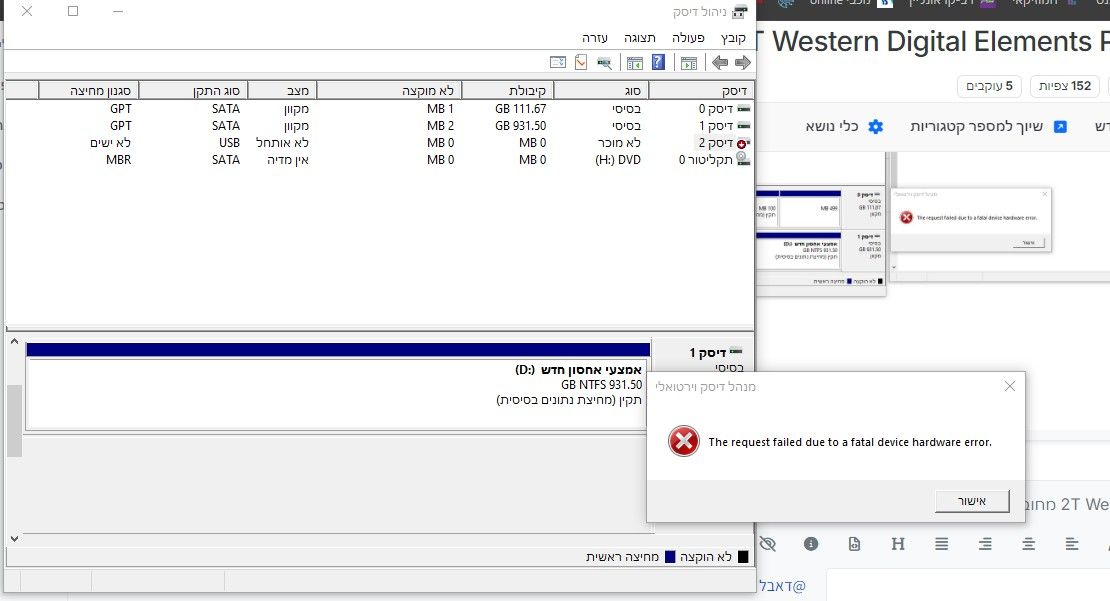The image size is (1110, 601).
Task: Open the עזרה menu
Action: pos(595,38)
